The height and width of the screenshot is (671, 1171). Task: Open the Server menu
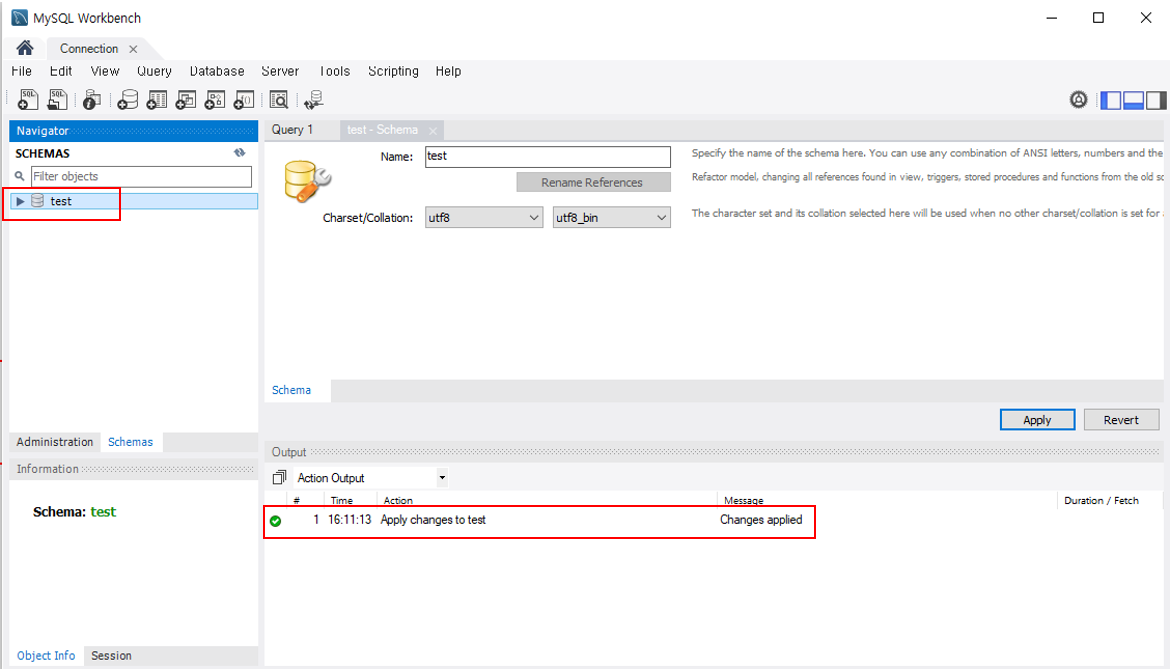pyautogui.click(x=280, y=71)
